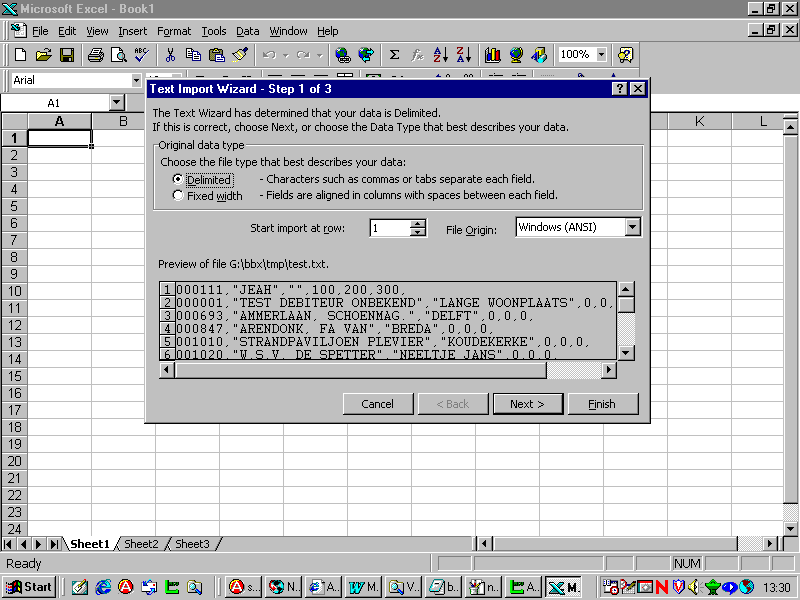Screen dimensions: 800x600
Task: Open the Chart Wizard icon
Action: click(x=492, y=55)
